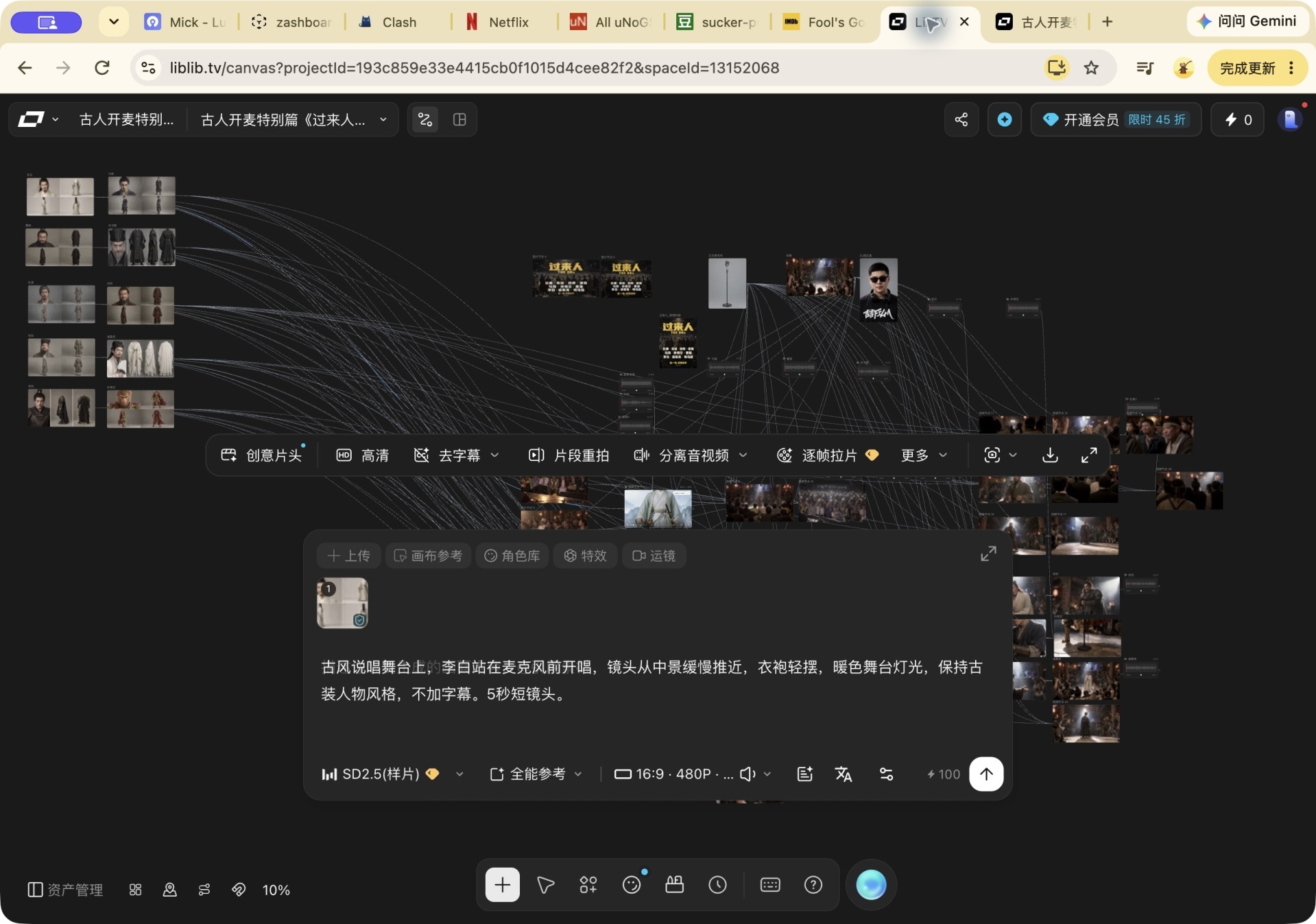Click the add node plus button
Image resolution: width=1316 pixels, height=924 pixels.
(x=503, y=885)
